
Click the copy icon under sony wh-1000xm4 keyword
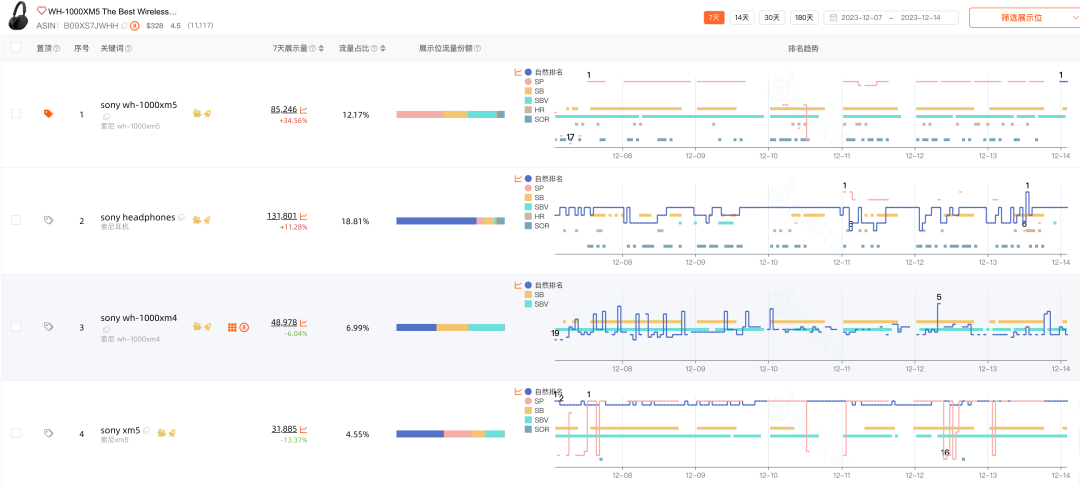point(107,330)
